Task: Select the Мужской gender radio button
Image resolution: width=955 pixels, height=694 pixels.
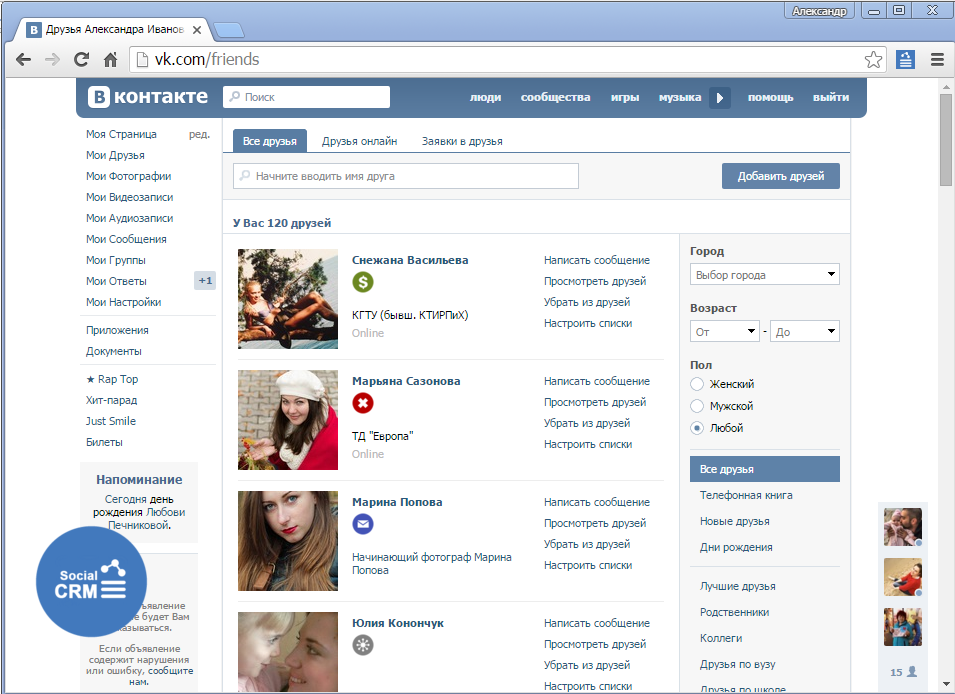Action: (697, 406)
